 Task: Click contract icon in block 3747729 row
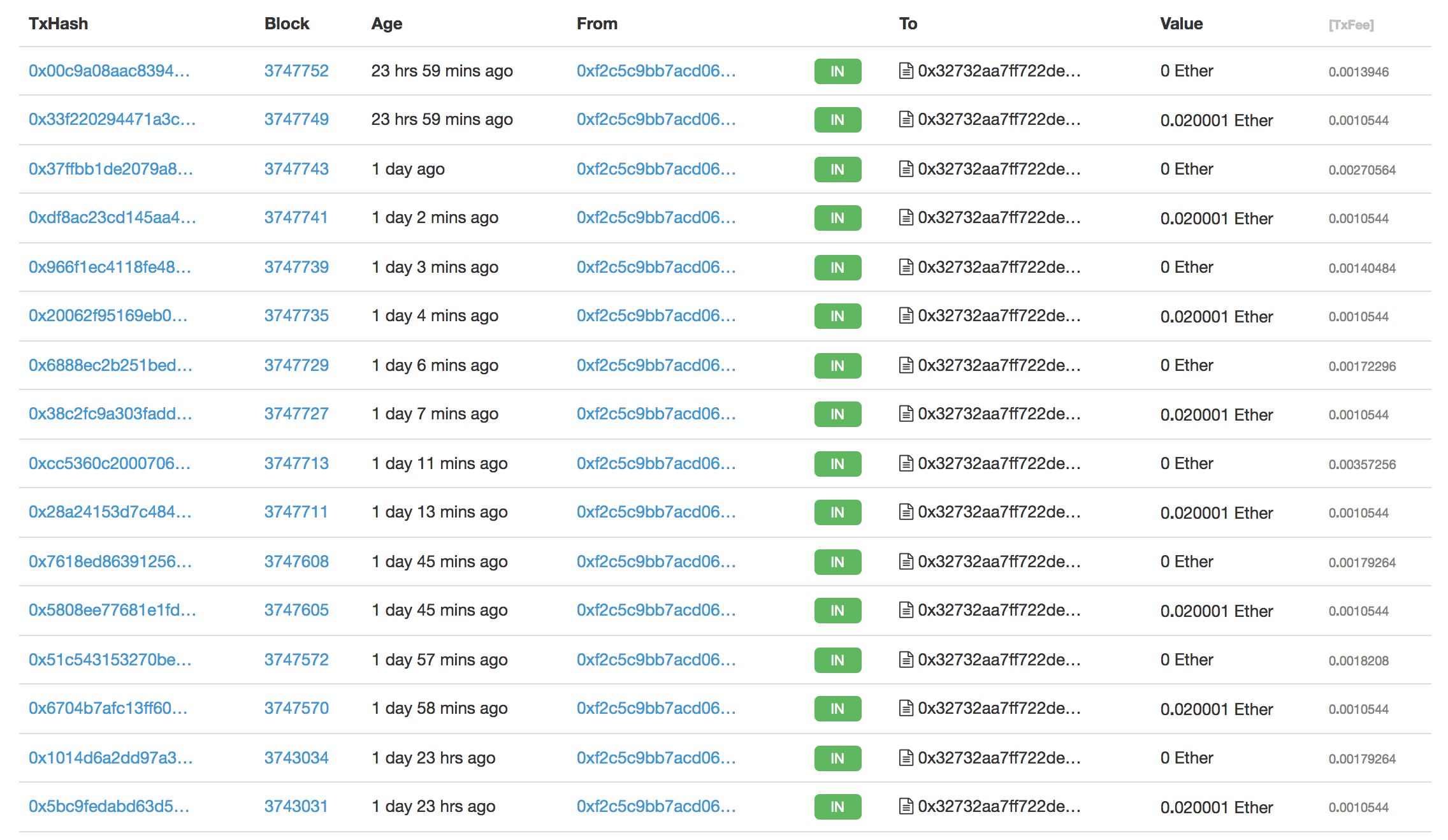pos(906,365)
